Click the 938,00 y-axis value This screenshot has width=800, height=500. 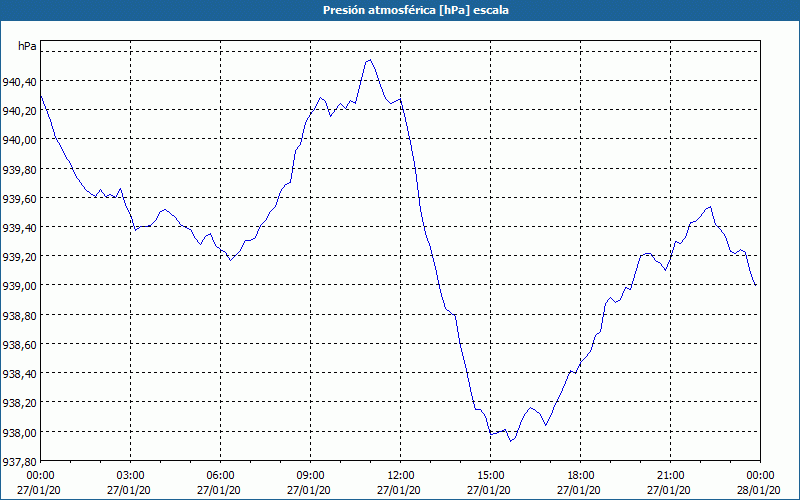19,432
